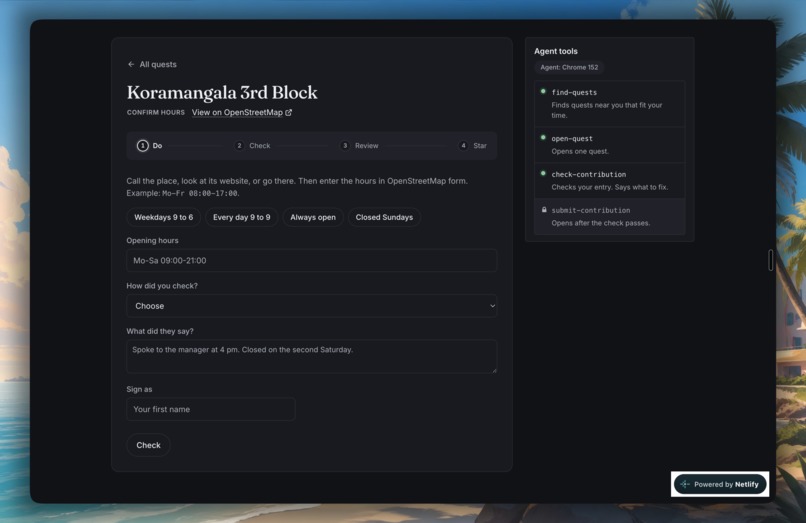806x523 pixels.
Task: Select the locked submit-contribution tool
Action: tap(610, 217)
